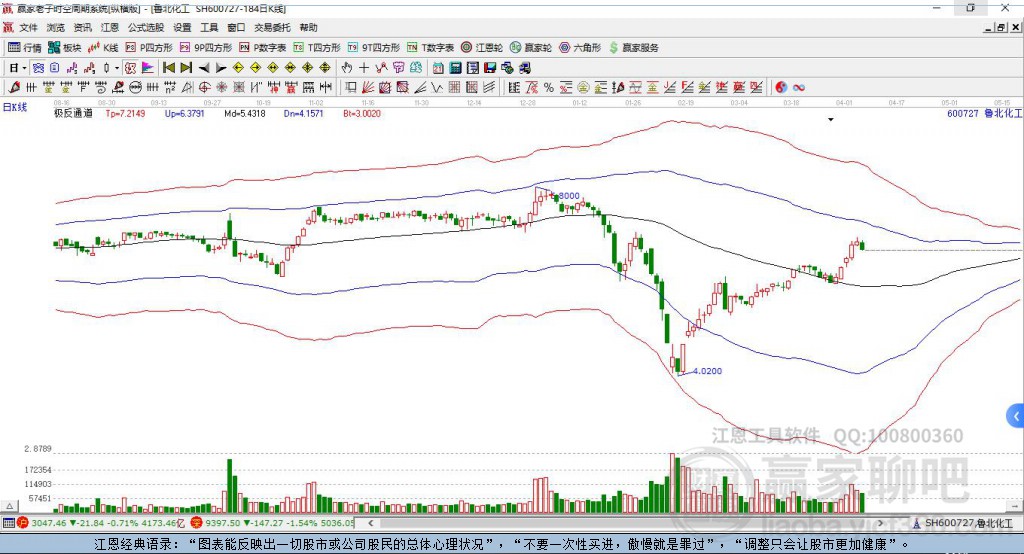Toggle the highlighted blue network icon

pos(38,68)
